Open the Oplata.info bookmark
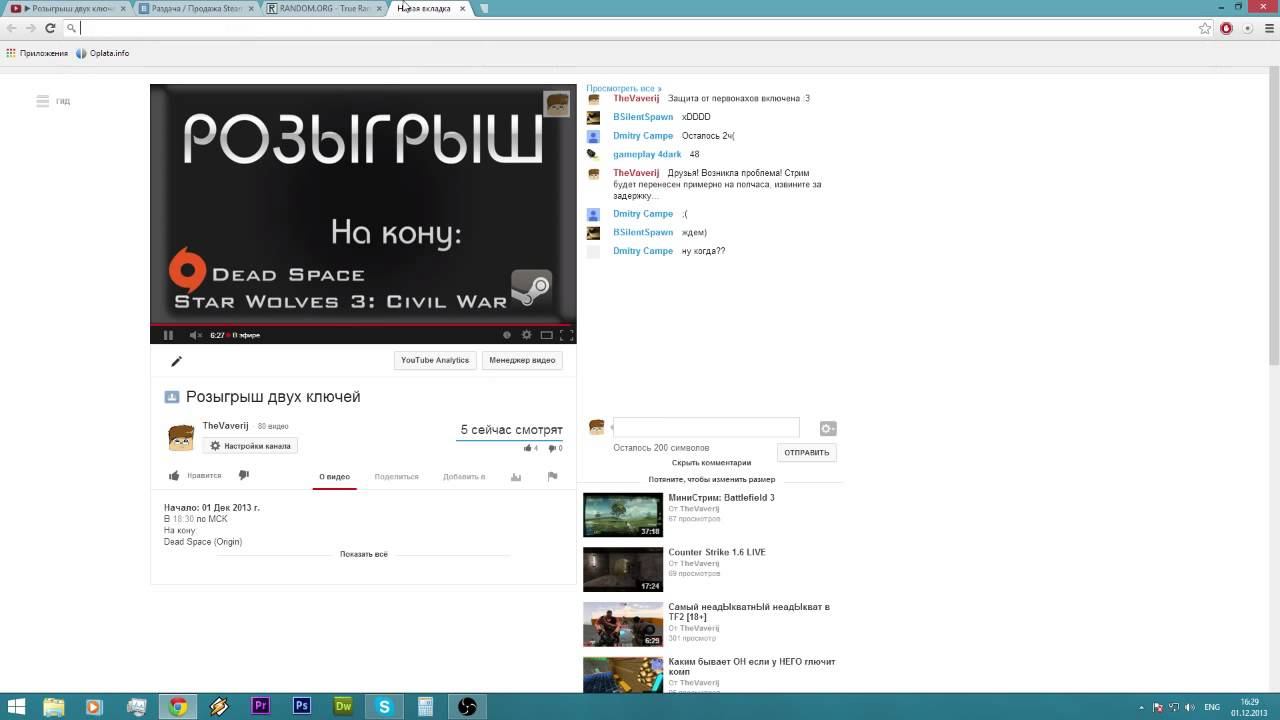 (x=102, y=53)
